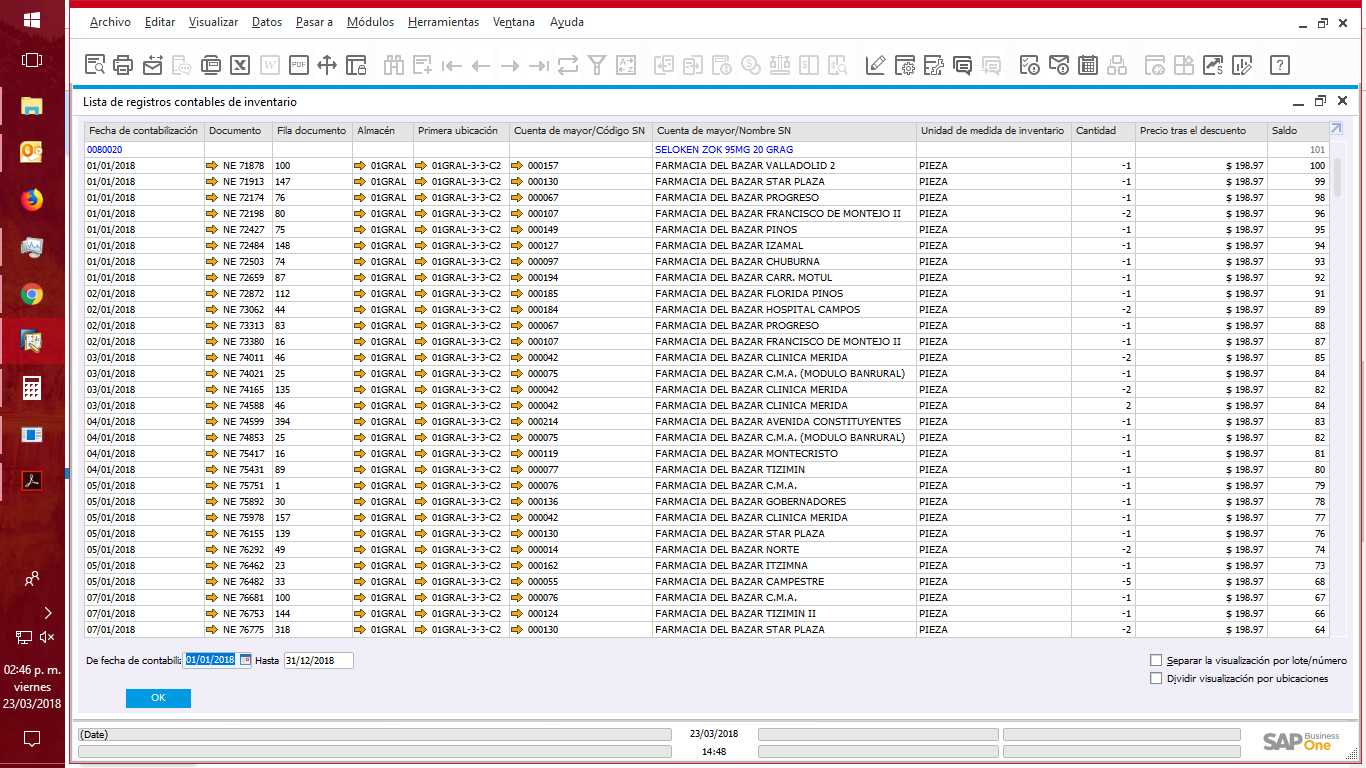The width and height of the screenshot is (1366, 768).
Task: Select the cell FARMACIA DEL BAZAR CAMPESTRE
Action: pyautogui.click(x=784, y=582)
